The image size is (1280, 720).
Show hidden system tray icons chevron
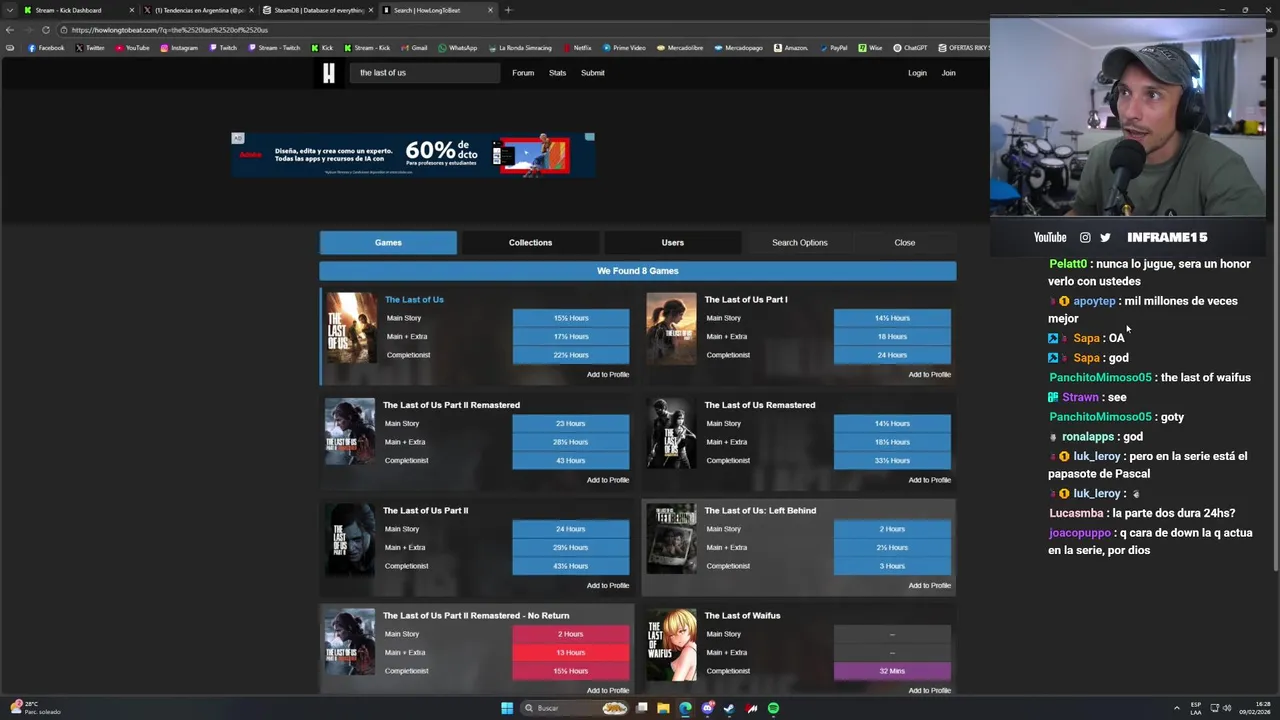(x=1176, y=708)
